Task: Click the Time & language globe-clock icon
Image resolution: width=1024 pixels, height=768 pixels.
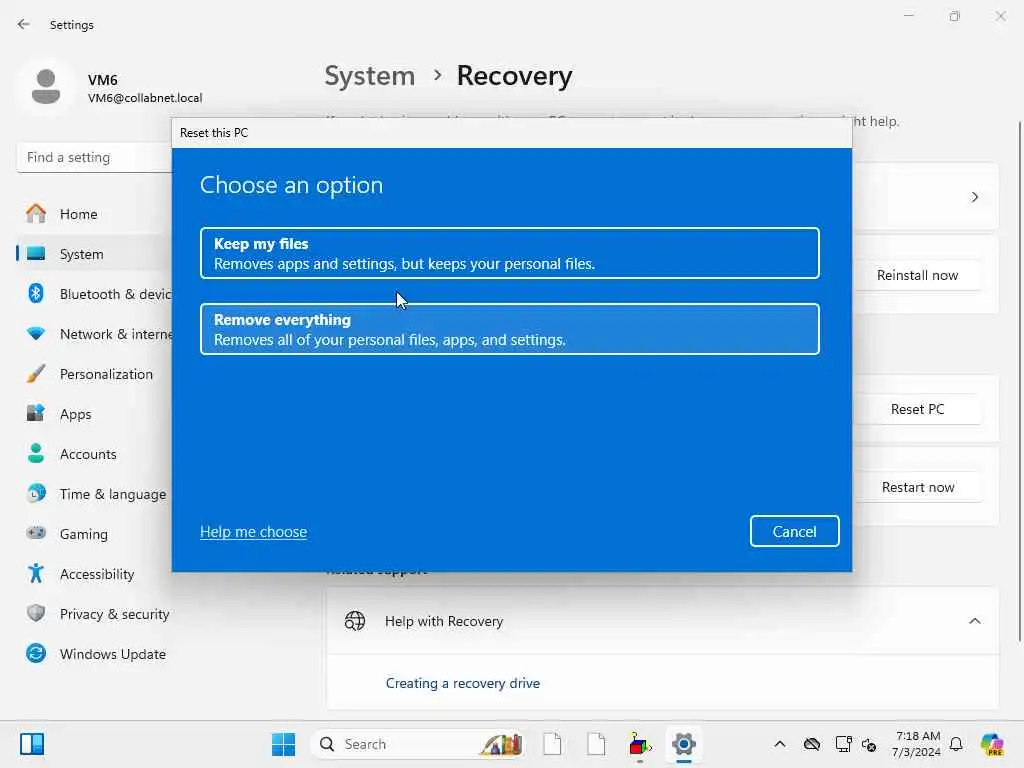Action: [36, 493]
